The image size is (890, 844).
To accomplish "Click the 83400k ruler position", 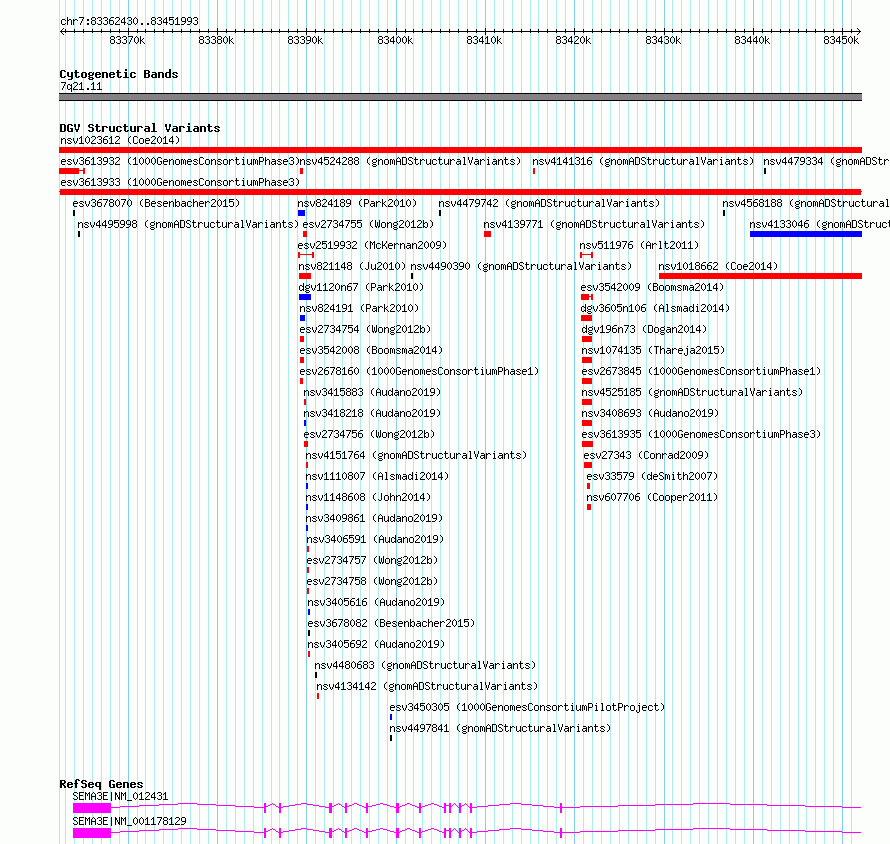I will point(395,40).
